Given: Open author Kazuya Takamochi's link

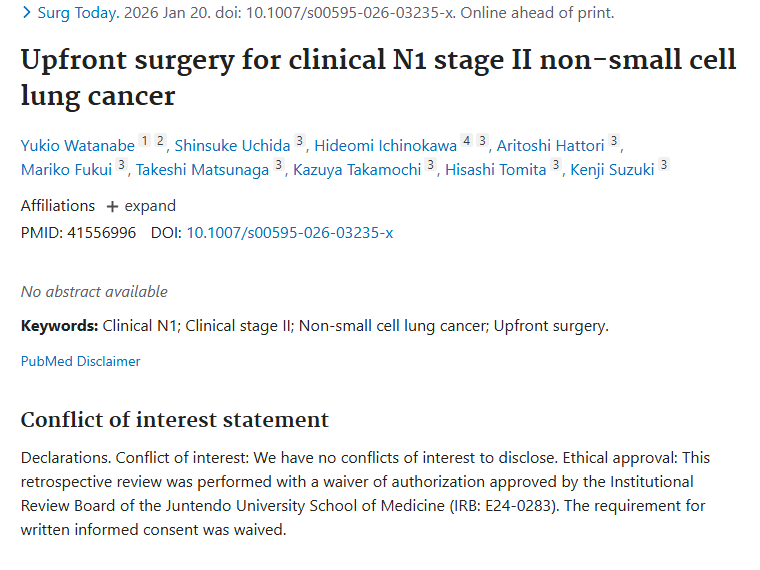Looking at the screenshot, I should [357, 170].
